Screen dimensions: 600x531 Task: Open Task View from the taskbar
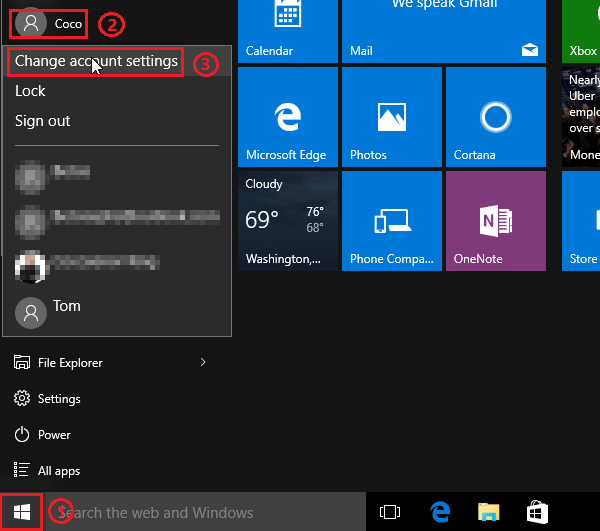(390, 512)
